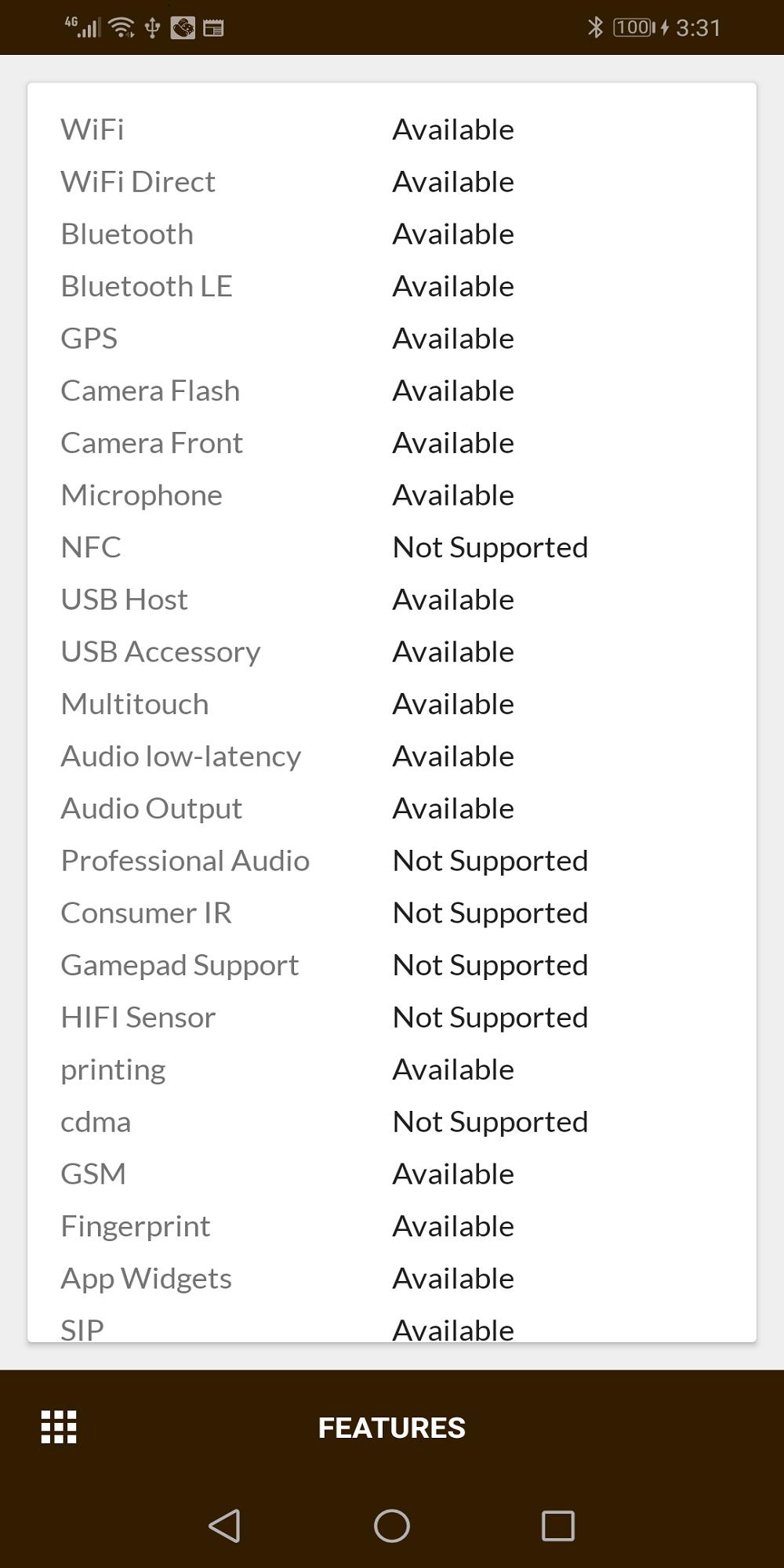Tap Not Supported next to Consumer IR

pyautogui.click(x=490, y=913)
